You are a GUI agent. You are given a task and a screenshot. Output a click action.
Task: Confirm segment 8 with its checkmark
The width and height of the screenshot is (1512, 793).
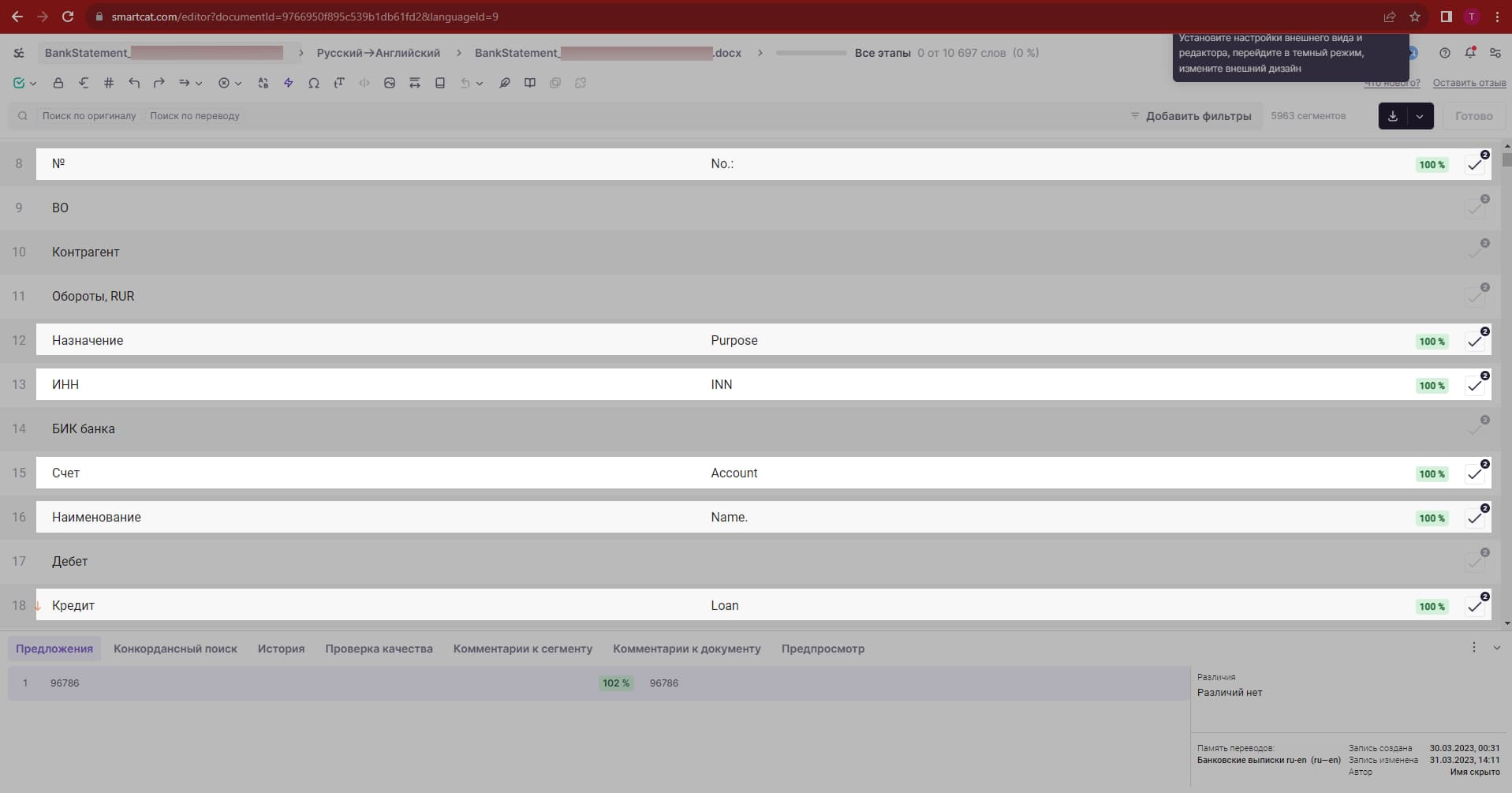(1474, 165)
